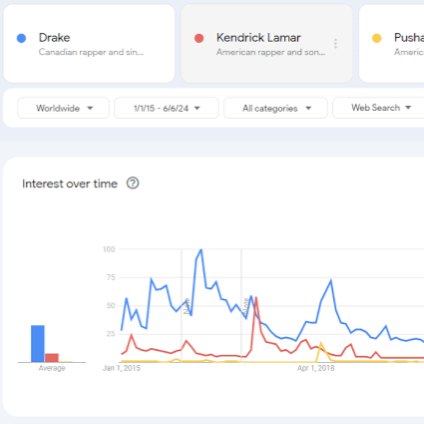This screenshot has width=424, height=424.
Task: Click the yellow Pusha color dot
Action: pyautogui.click(x=377, y=38)
